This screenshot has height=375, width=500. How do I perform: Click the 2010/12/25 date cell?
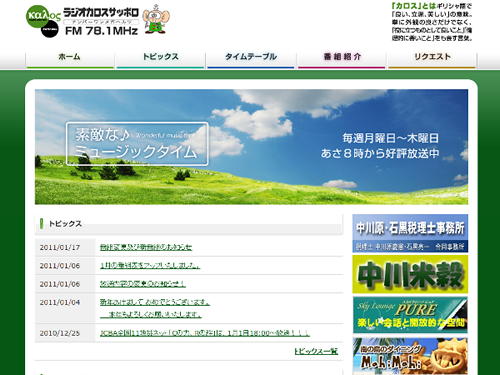tap(65, 333)
